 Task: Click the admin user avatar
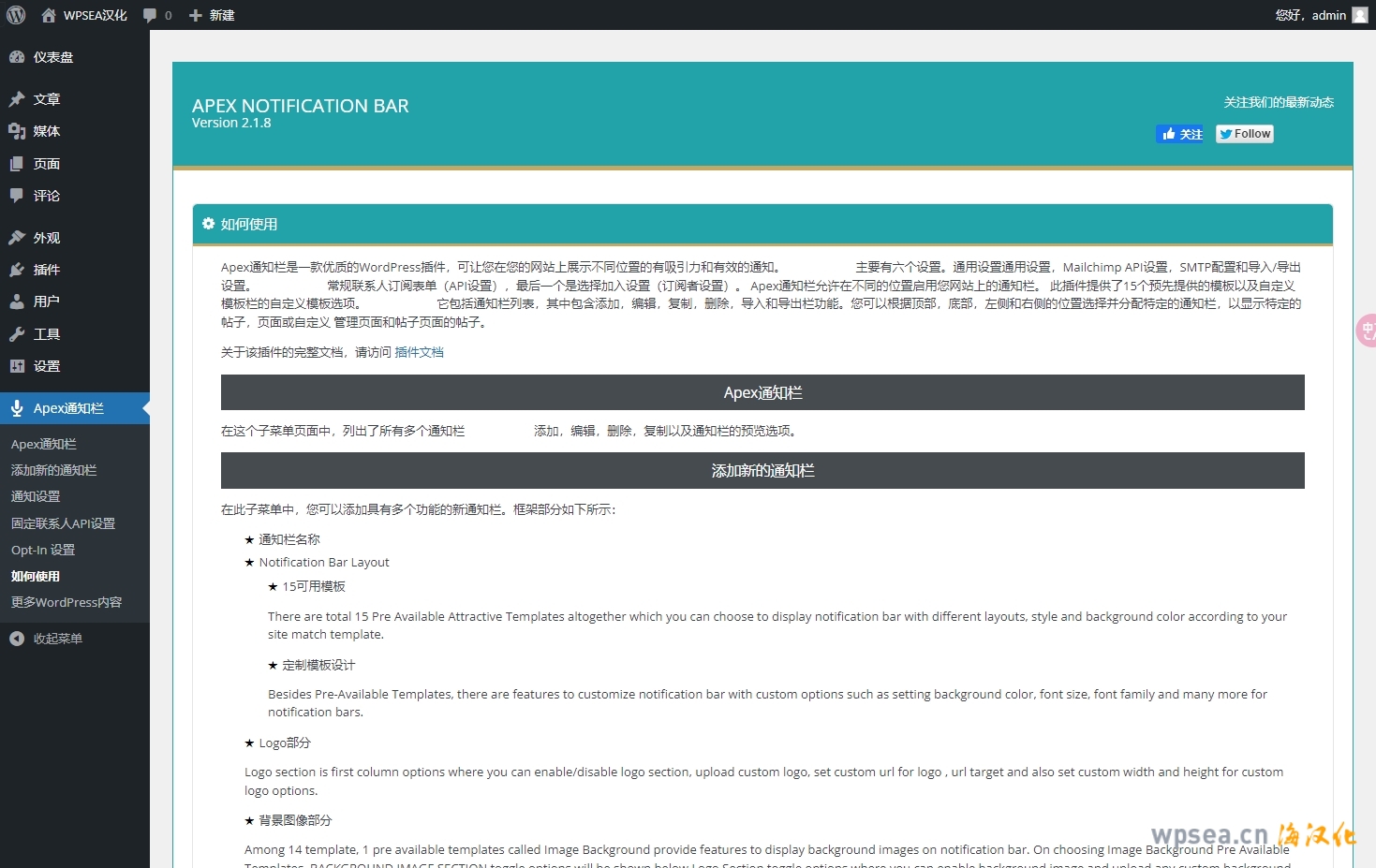[1360, 15]
